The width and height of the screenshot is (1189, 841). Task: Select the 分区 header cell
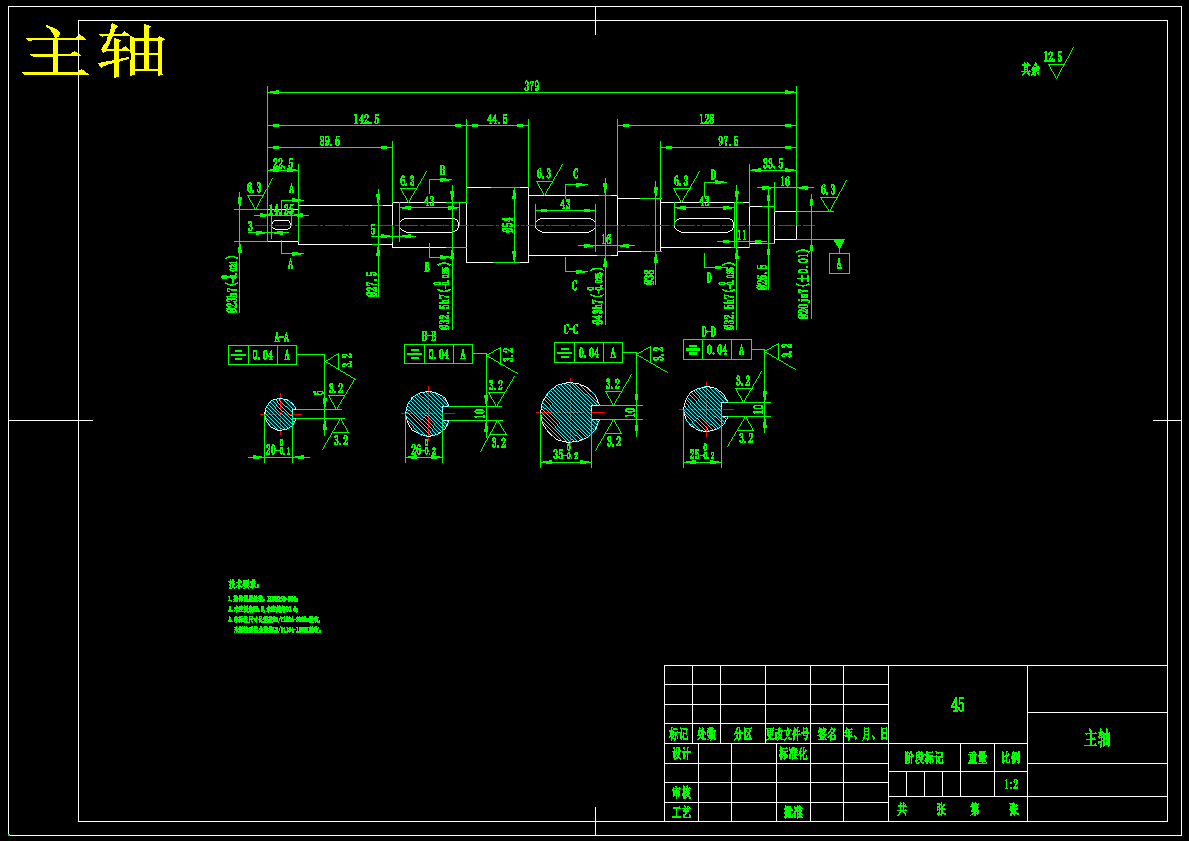[x=742, y=734]
